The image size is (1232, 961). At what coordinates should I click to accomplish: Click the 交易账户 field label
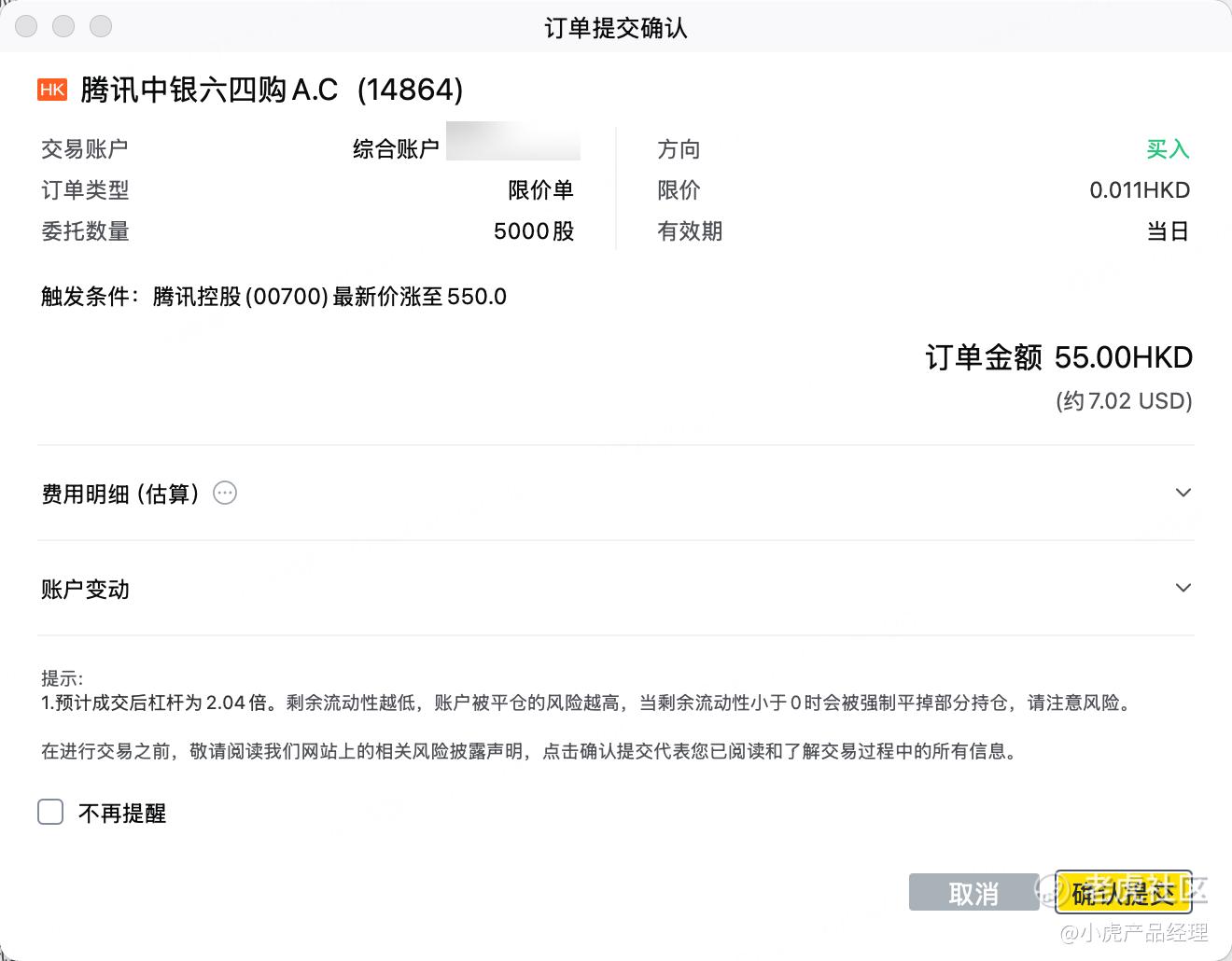pyautogui.click(x=85, y=148)
